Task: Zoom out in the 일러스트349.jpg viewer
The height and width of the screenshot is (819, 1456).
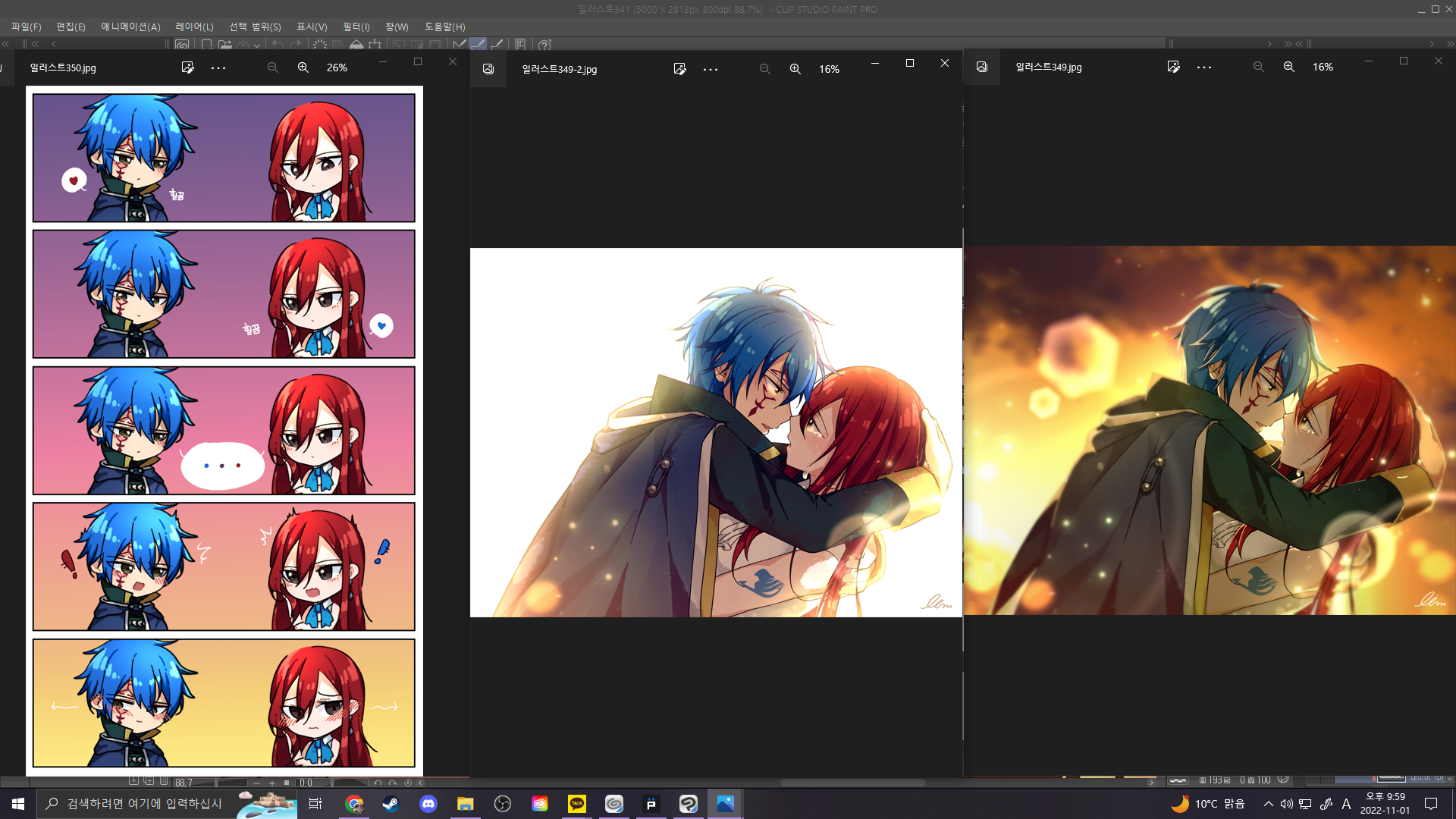Action: click(1259, 67)
